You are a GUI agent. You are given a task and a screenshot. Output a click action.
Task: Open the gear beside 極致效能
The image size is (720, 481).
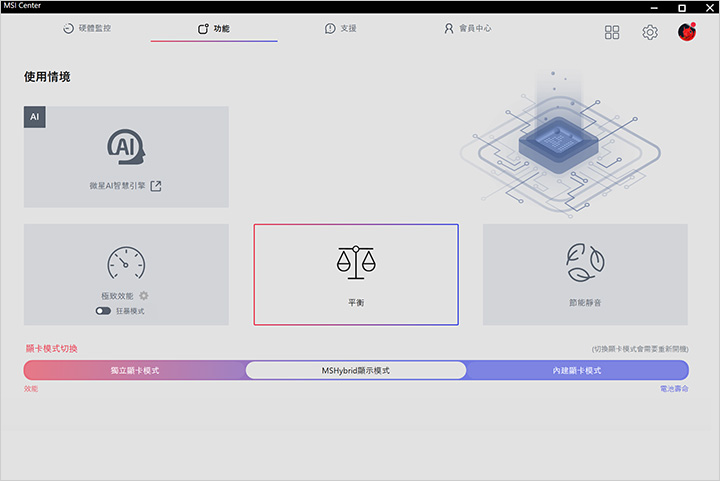tap(144, 296)
